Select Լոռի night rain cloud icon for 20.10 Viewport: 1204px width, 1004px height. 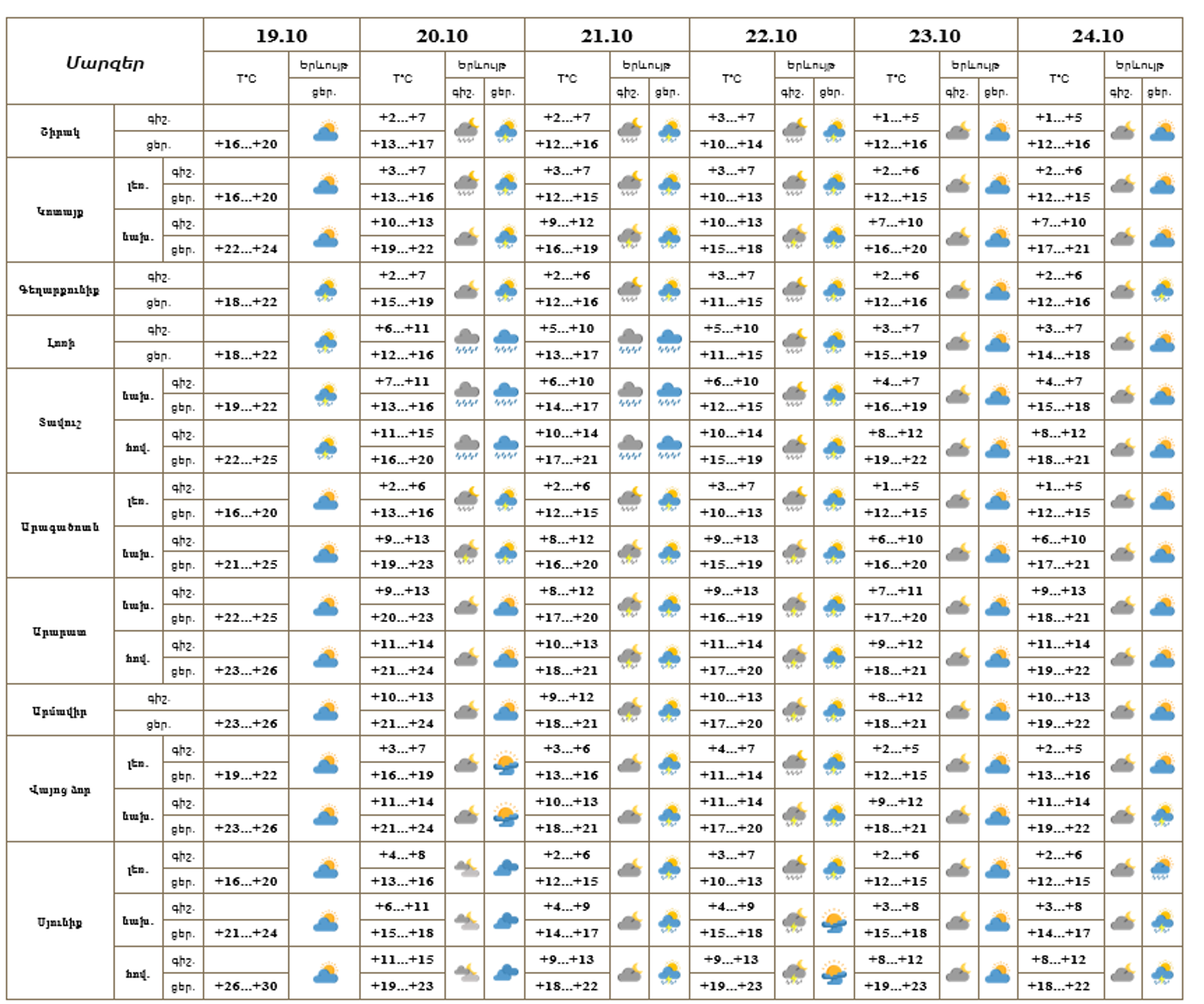(x=466, y=342)
